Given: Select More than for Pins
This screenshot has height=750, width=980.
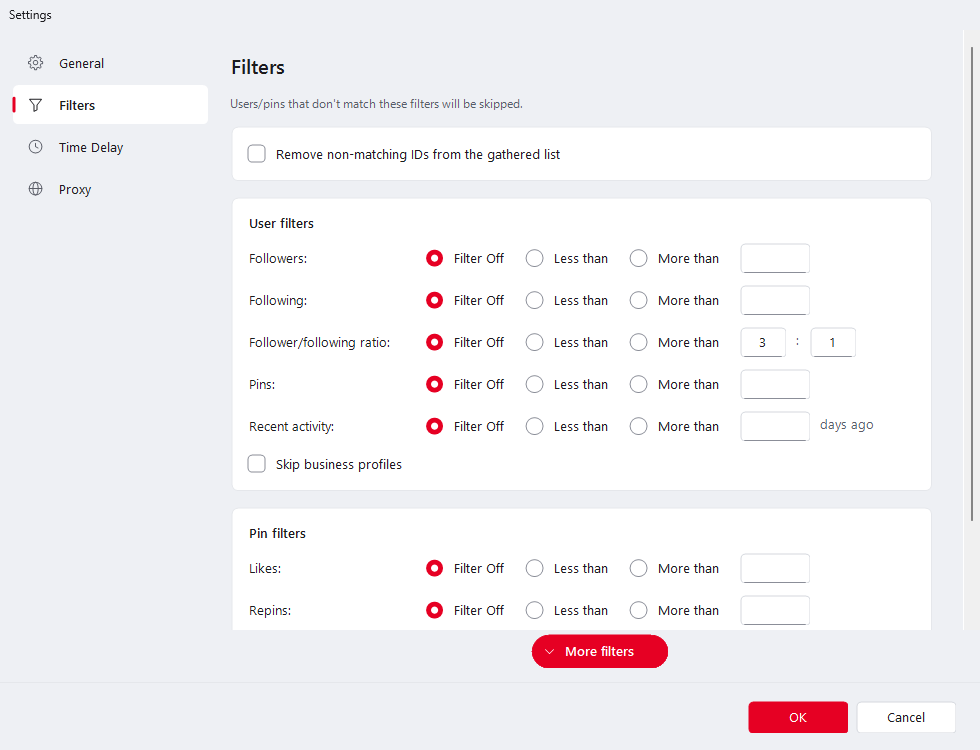Looking at the screenshot, I should tap(638, 384).
